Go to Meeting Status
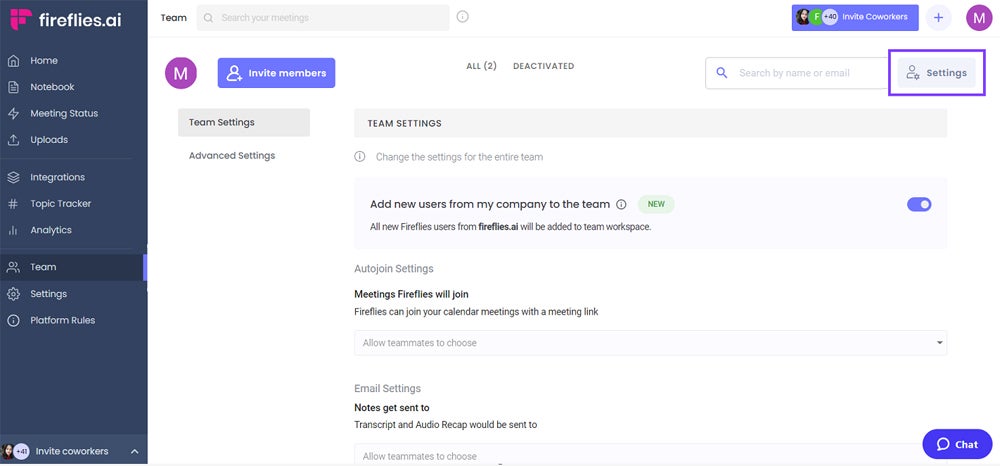The height and width of the screenshot is (466, 1000). [x=64, y=113]
